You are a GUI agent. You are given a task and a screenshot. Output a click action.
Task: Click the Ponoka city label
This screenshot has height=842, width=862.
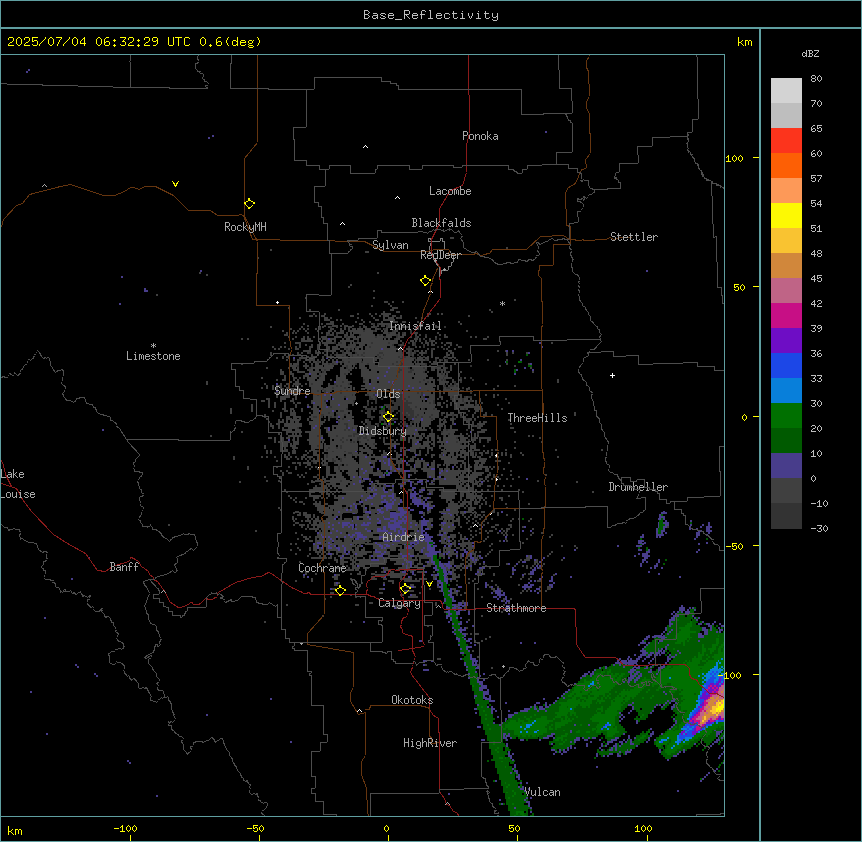tap(480, 136)
